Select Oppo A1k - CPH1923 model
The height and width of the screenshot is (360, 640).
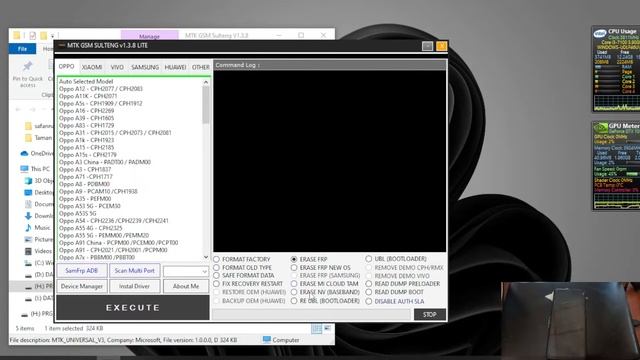86,140
